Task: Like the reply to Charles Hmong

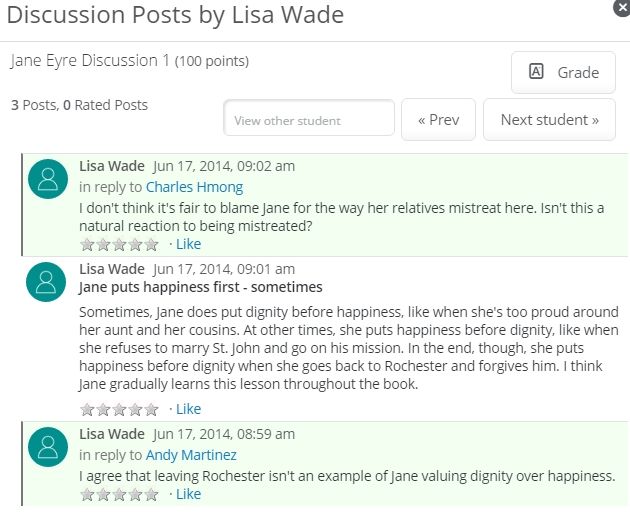Action: click(188, 244)
